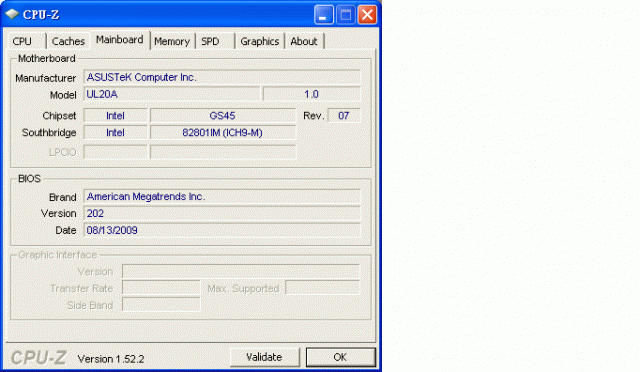640x372 pixels.
Task: Click the BIOS Version value 202
Action: click(222, 213)
